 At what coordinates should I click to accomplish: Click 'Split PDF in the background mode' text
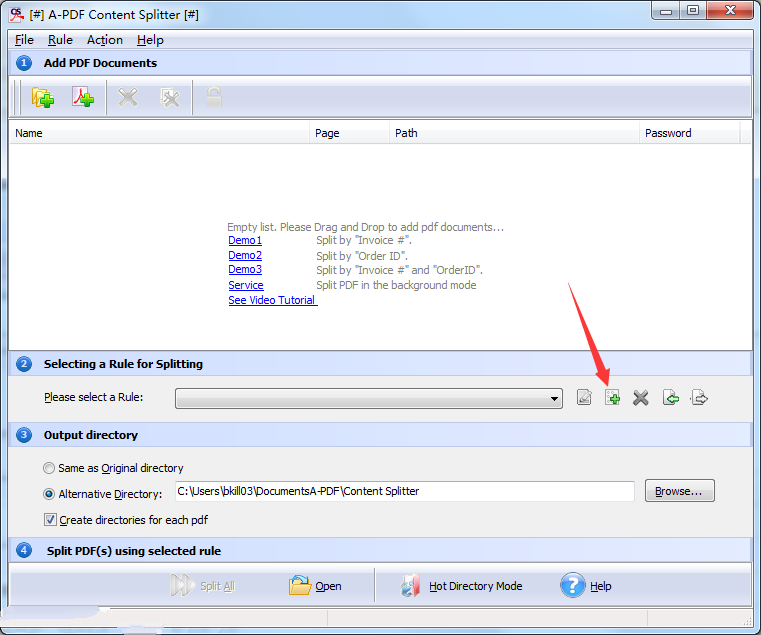click(396, 285)
